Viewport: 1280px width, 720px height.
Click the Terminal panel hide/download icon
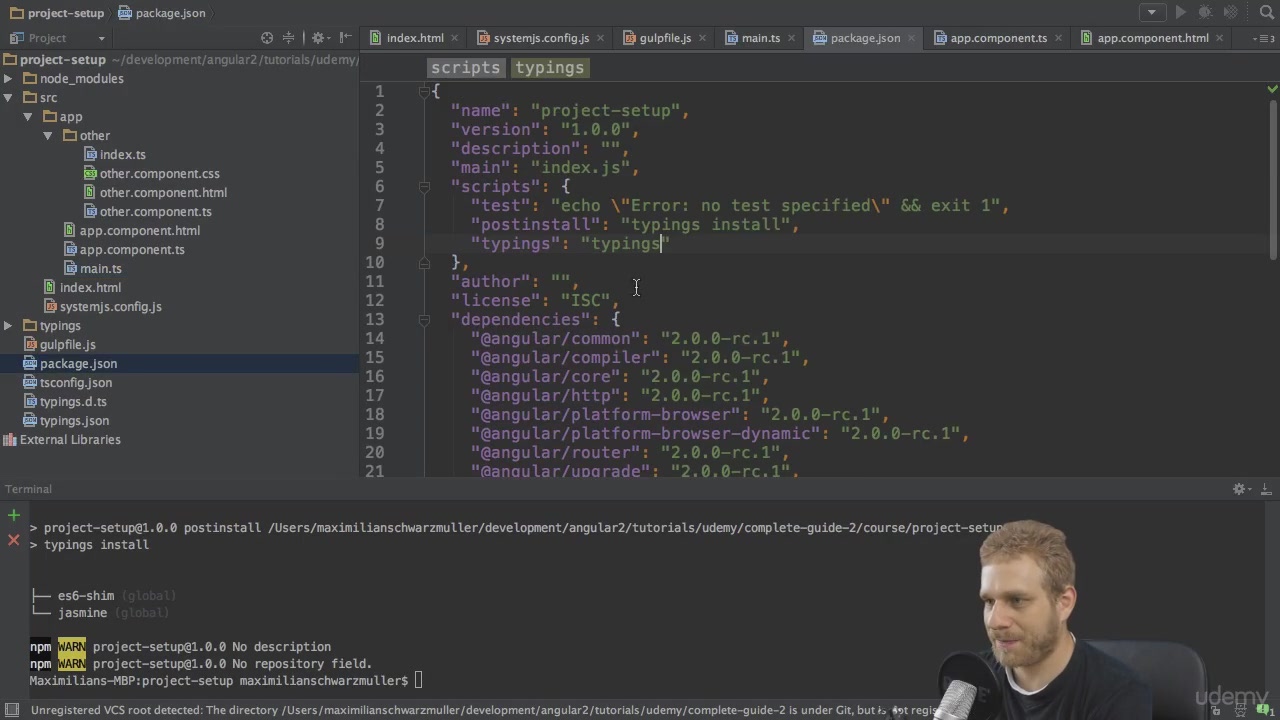coord(1265,489)
